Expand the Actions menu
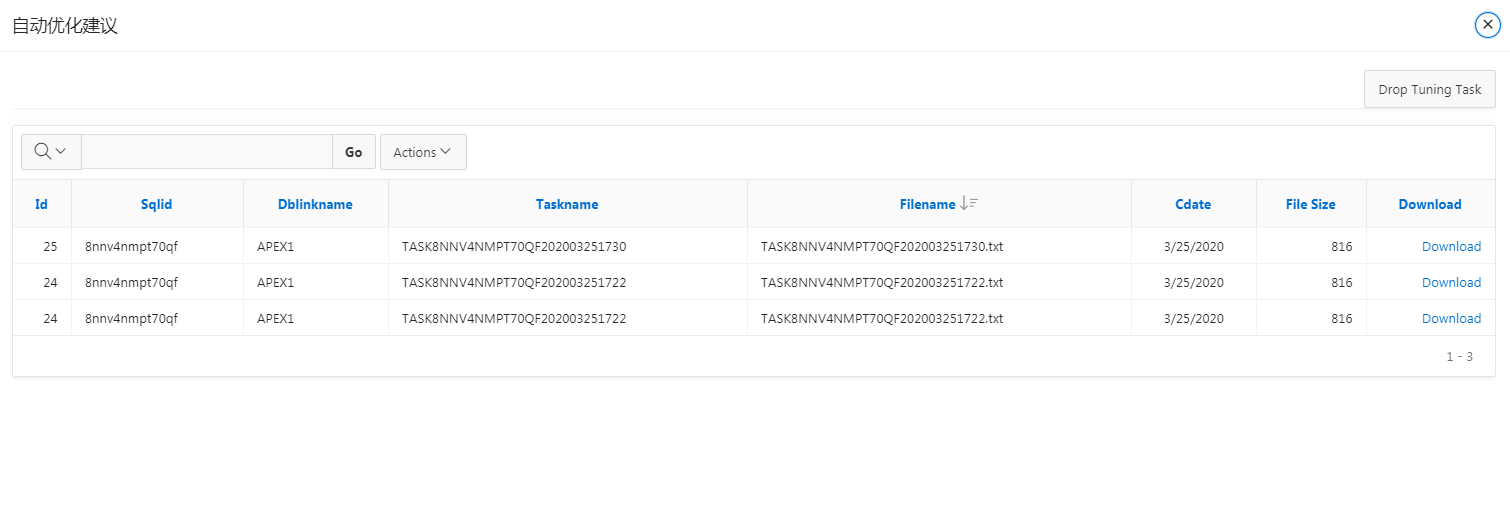Screen dimensions: 1510x512 [x=422, y=152]
